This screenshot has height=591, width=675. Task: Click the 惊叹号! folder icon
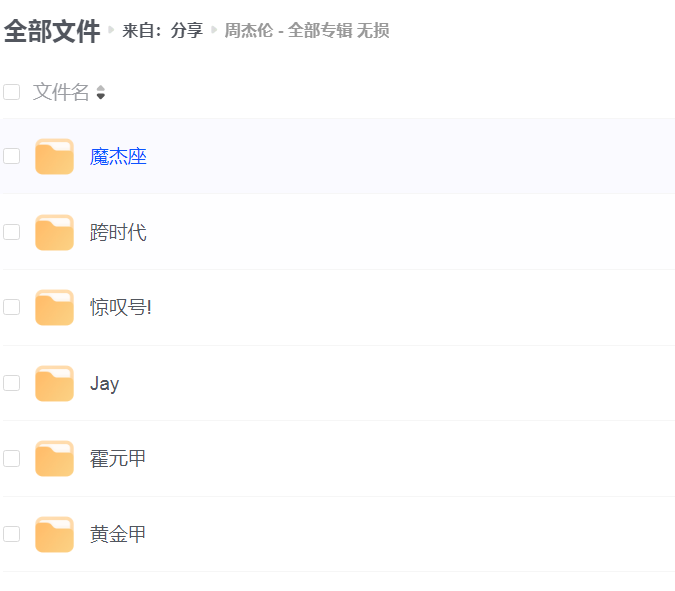click(54, 307)
